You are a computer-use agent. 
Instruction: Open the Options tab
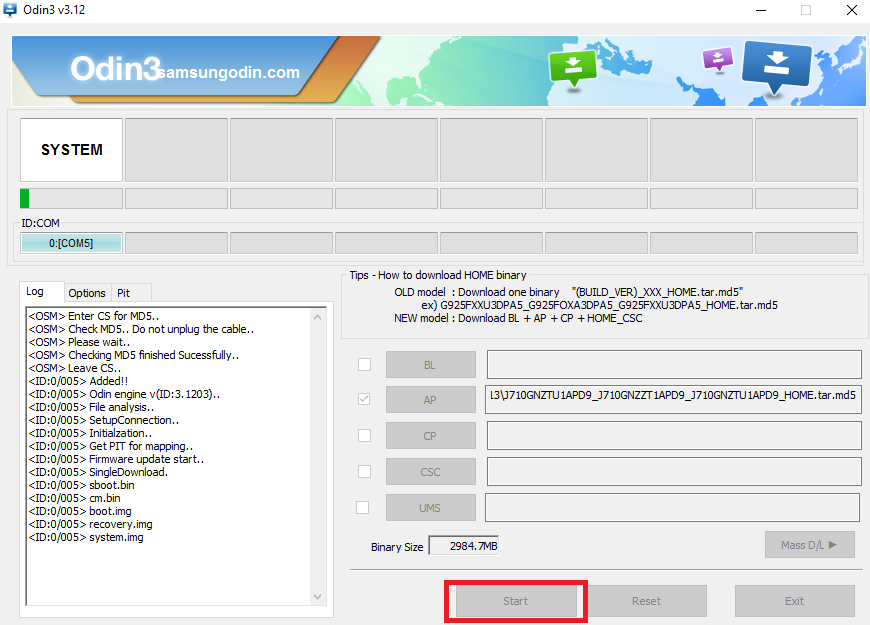(x=87, y=293)
